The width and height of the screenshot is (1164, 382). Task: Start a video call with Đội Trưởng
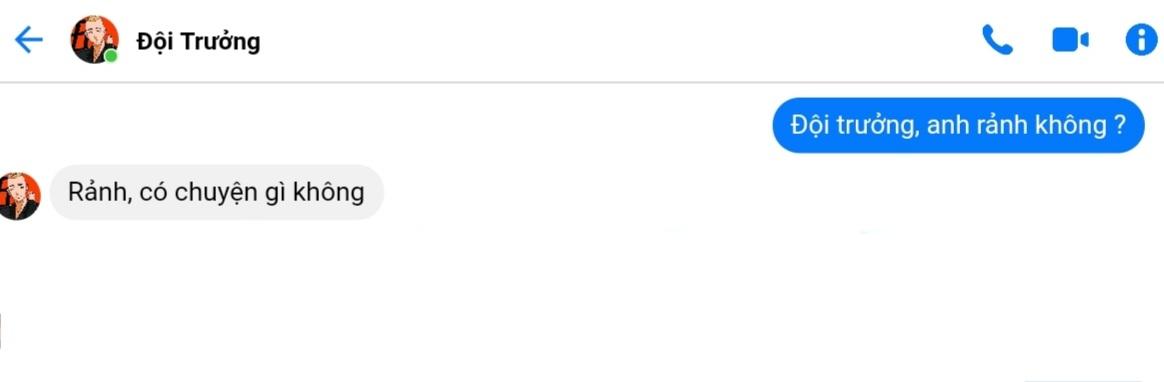coord(1070,40)
